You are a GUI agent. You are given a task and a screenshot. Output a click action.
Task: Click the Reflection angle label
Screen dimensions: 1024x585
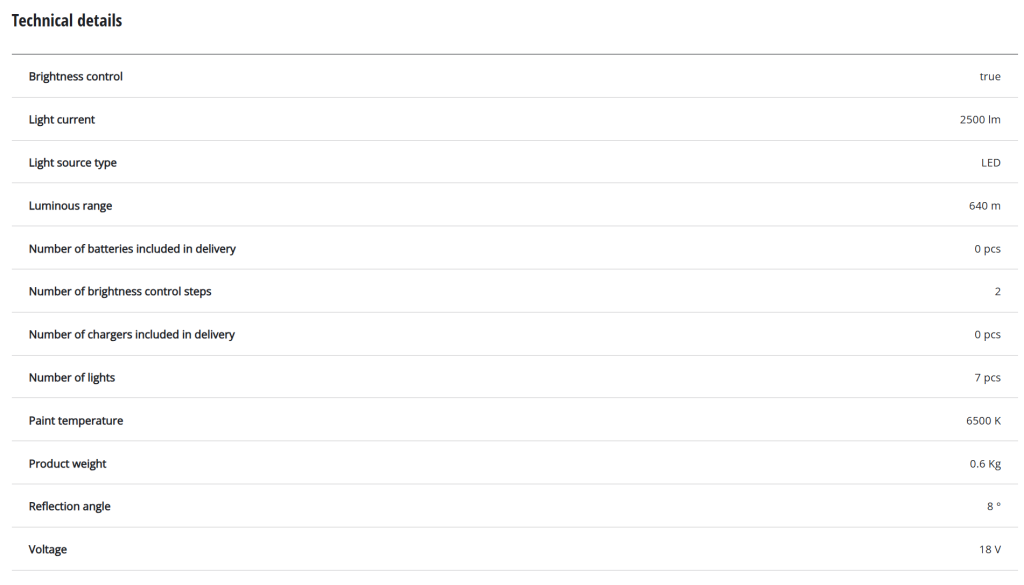coord(70,507)
